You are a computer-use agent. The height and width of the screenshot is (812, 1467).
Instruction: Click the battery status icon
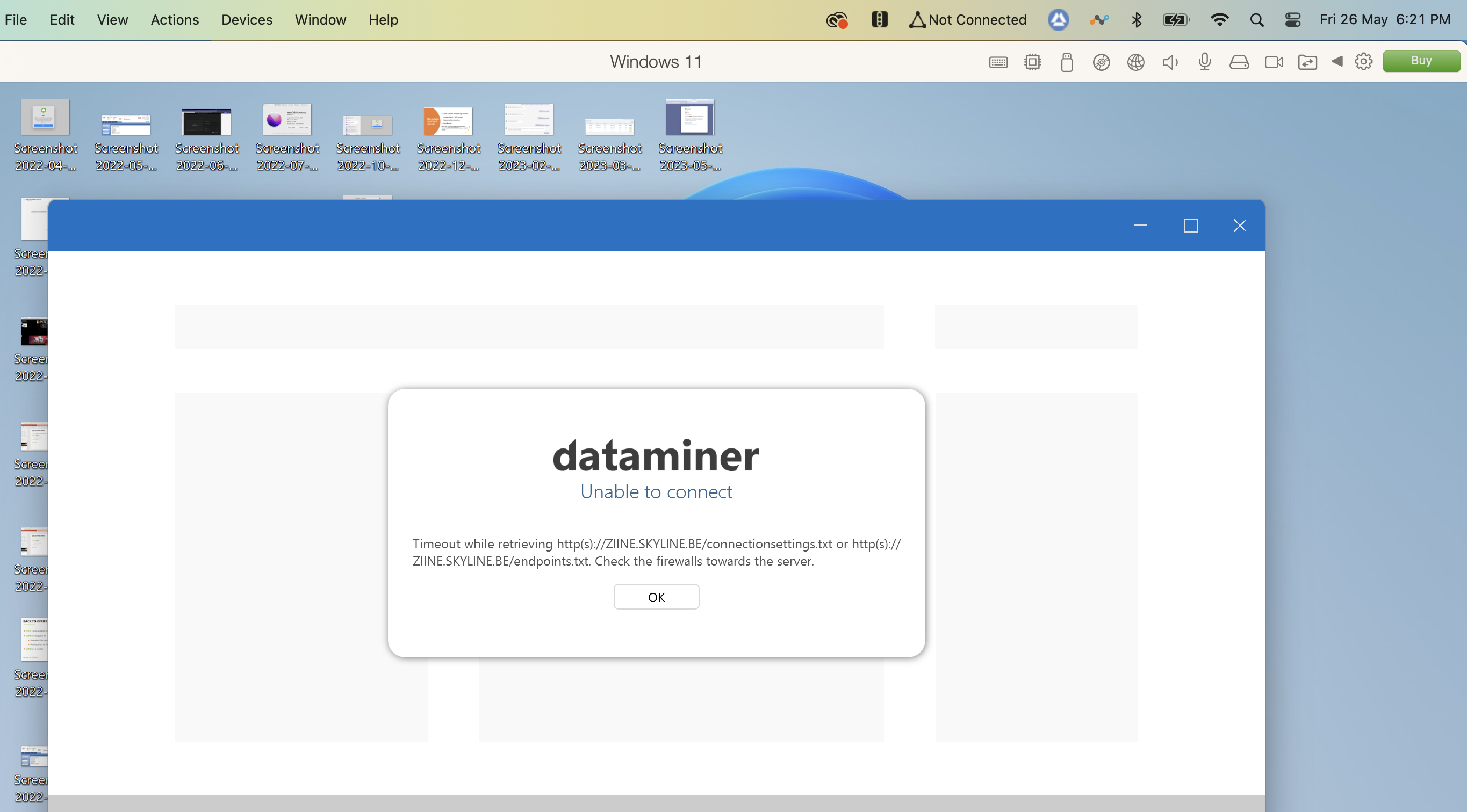click(x=1176, y=20)
